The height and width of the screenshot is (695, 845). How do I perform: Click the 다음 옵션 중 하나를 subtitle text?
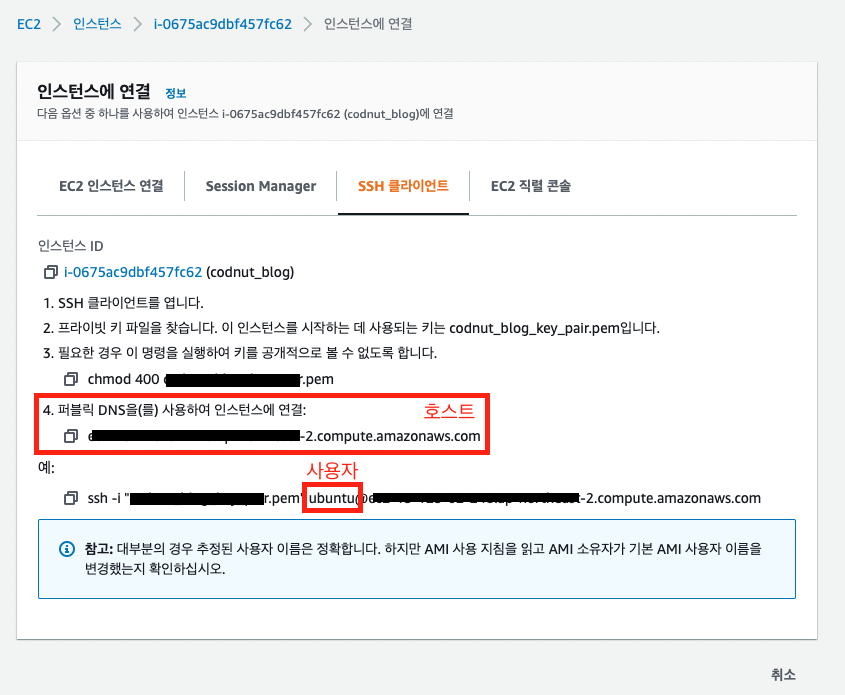point(245,114)
